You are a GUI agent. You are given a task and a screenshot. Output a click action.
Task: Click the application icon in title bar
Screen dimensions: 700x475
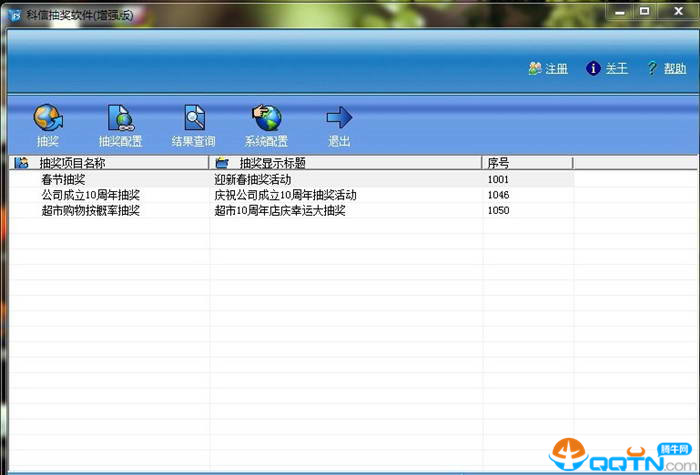coord(13,11)
